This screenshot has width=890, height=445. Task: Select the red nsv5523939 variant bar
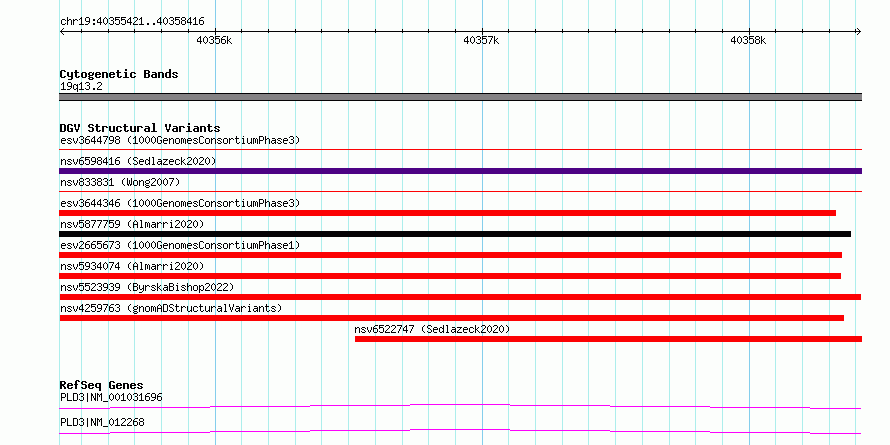click(x=460, y=297)
